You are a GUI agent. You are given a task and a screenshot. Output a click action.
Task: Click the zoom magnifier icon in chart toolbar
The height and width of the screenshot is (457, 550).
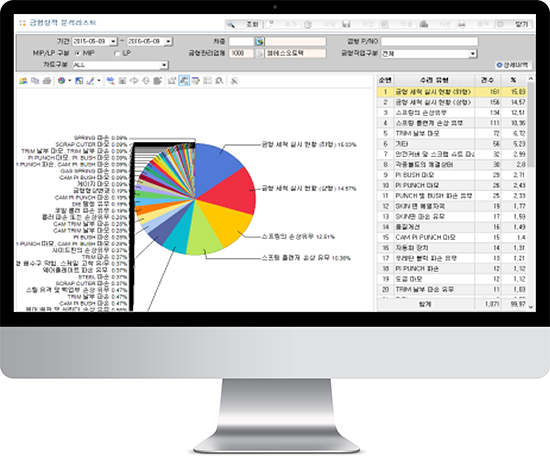point(219,81)
